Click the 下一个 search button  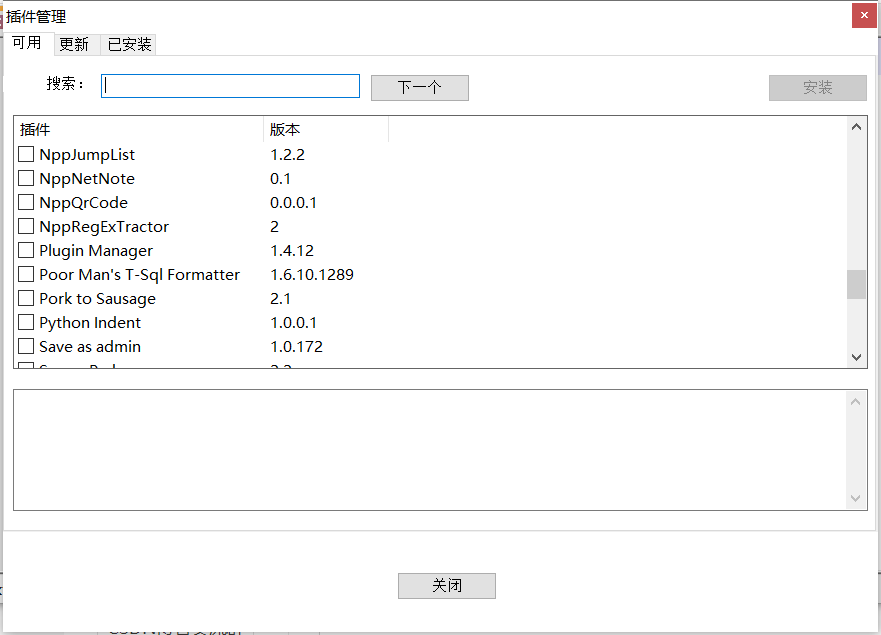[x=420, y=88]
